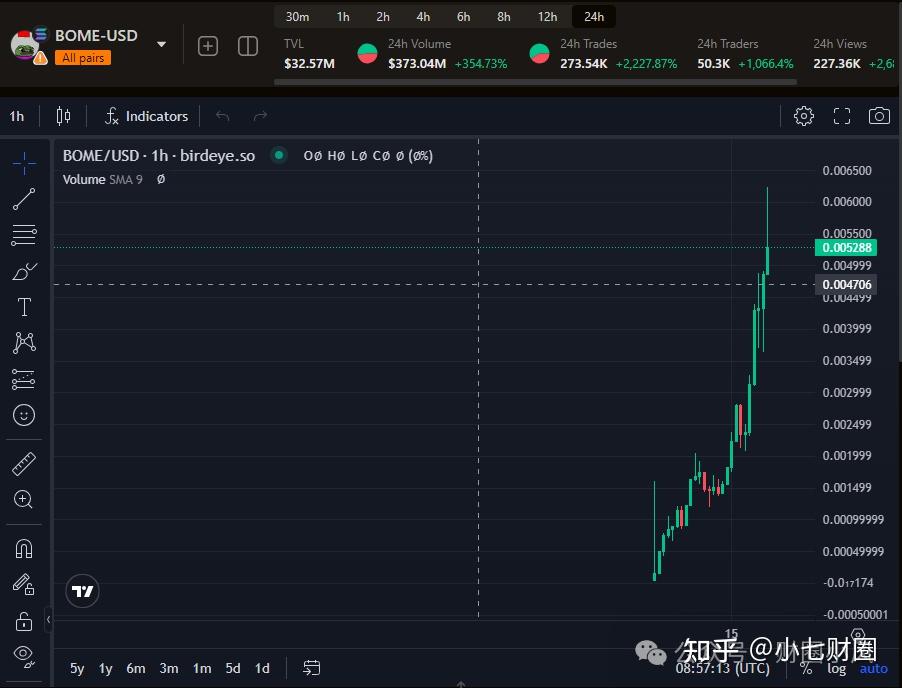Toggle log scale mode
This screenshot has width=902, height=688.
pos(836,668)
